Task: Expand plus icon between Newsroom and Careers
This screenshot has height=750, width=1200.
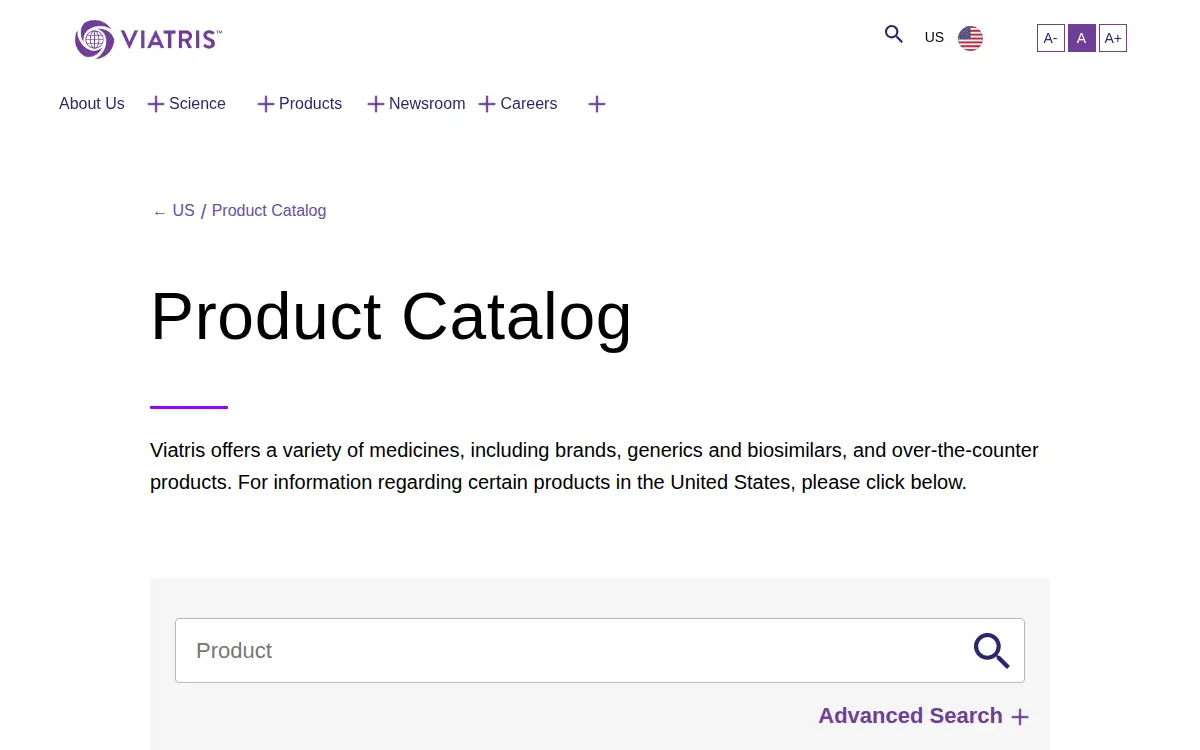Action: coord(487,104)
